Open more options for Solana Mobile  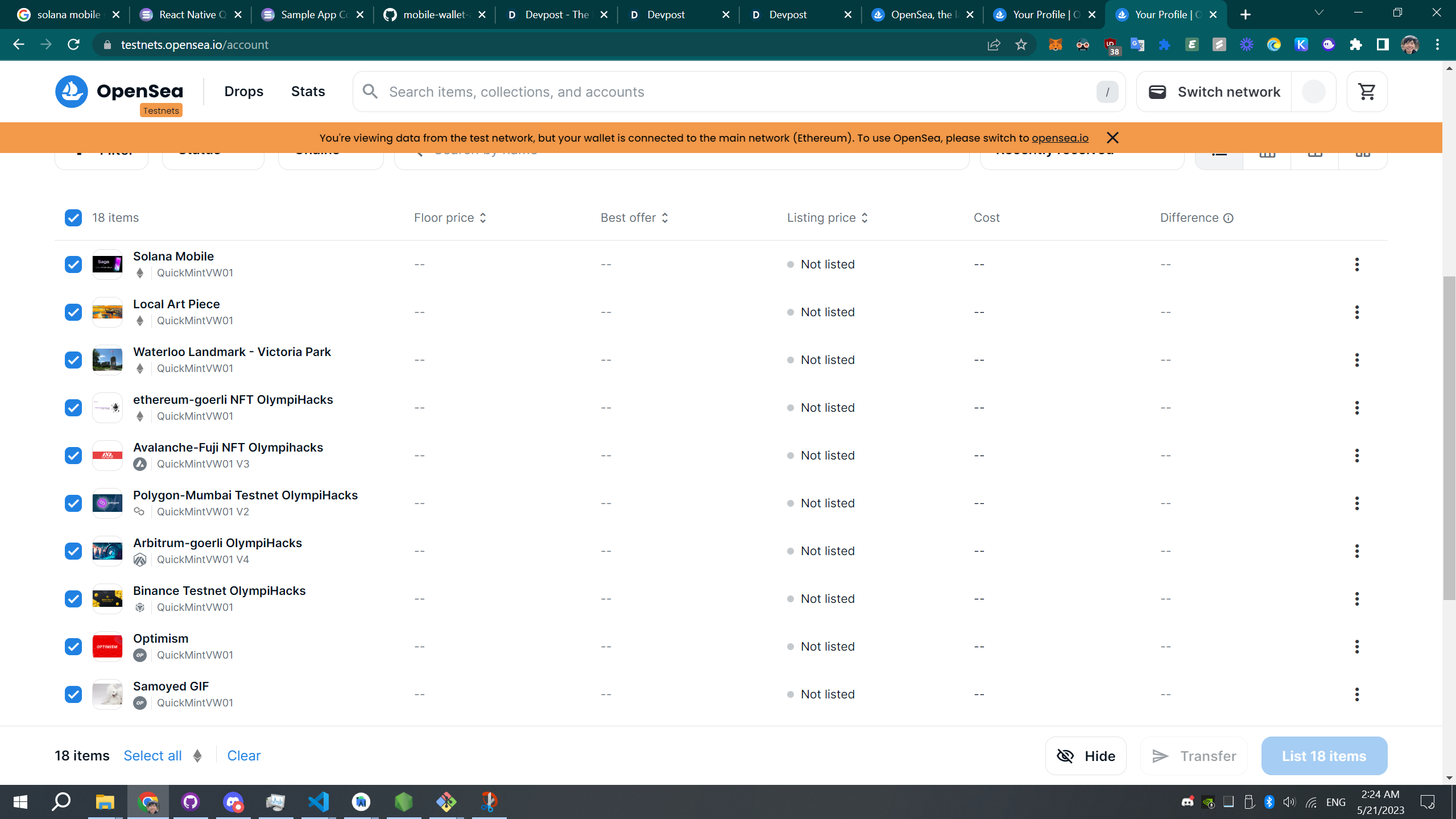(1356, 264)
